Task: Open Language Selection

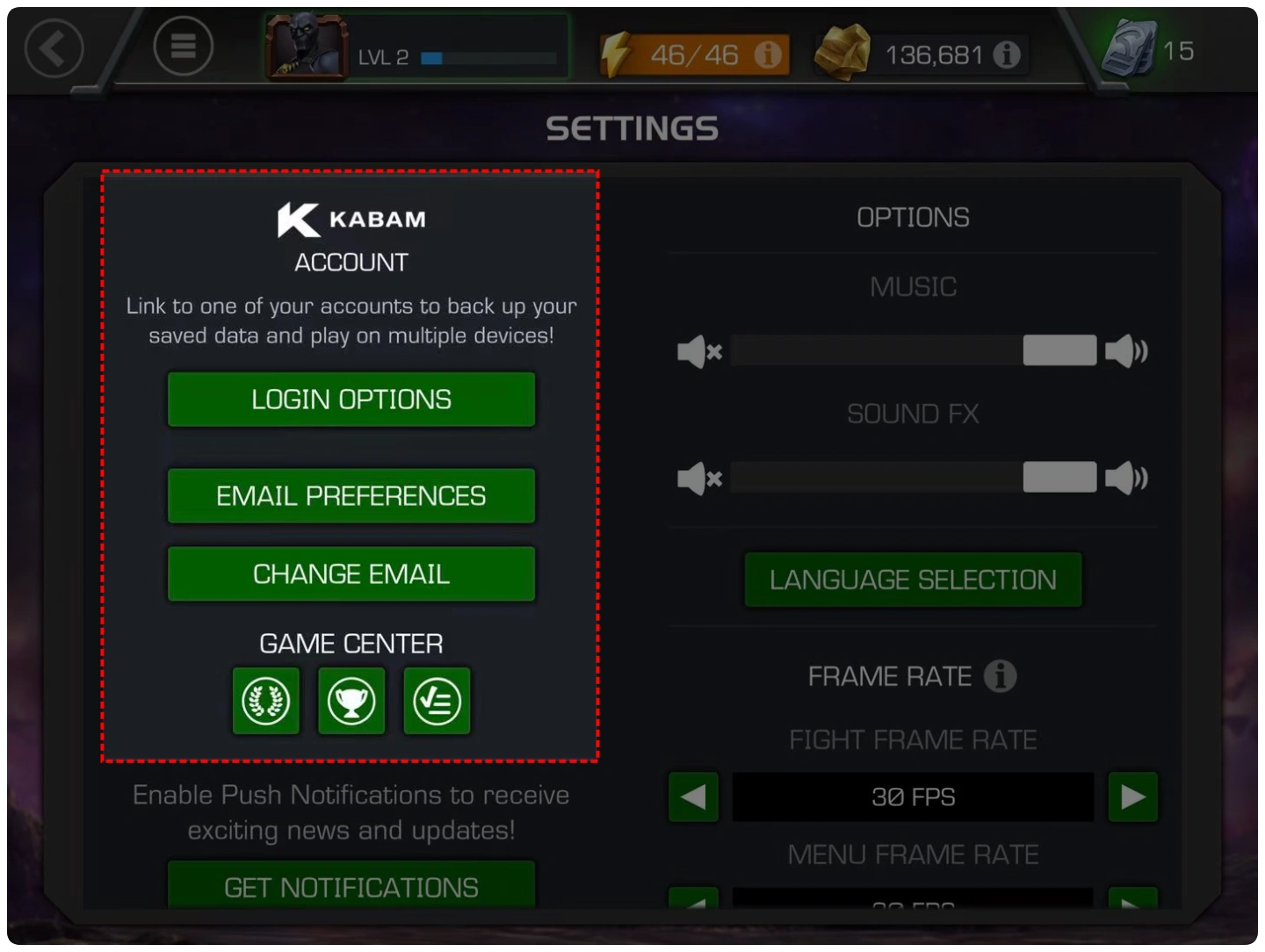Action: [913, 580]
